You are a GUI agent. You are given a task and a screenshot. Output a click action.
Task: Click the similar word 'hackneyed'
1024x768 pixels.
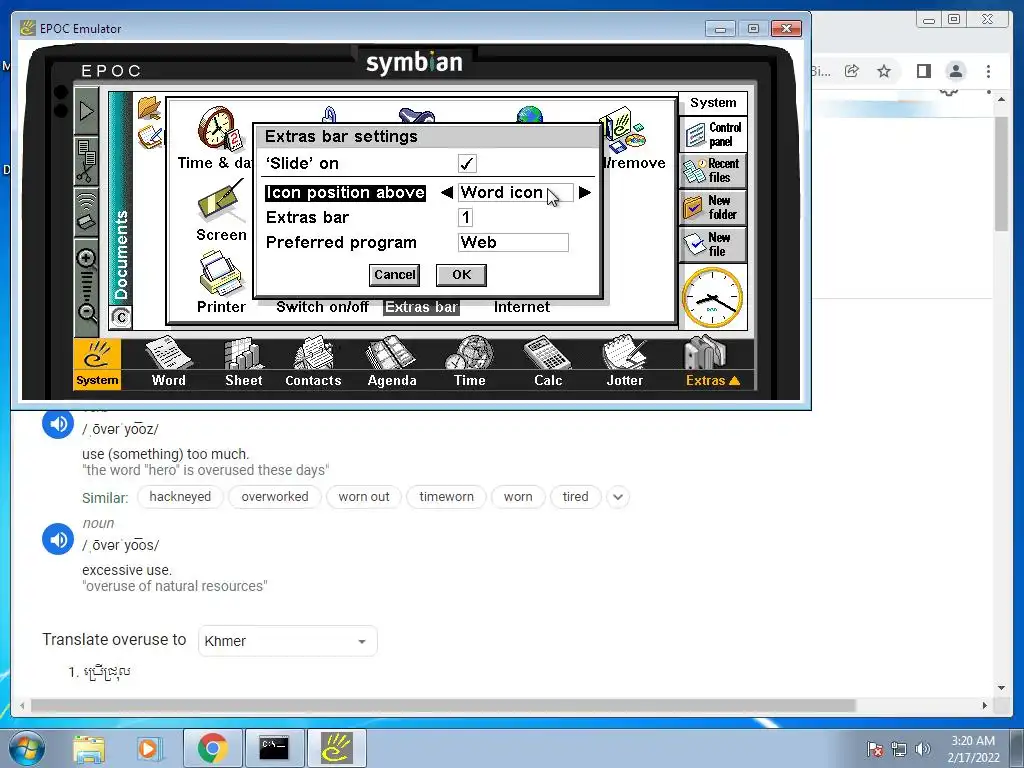[x=180, y=497]
